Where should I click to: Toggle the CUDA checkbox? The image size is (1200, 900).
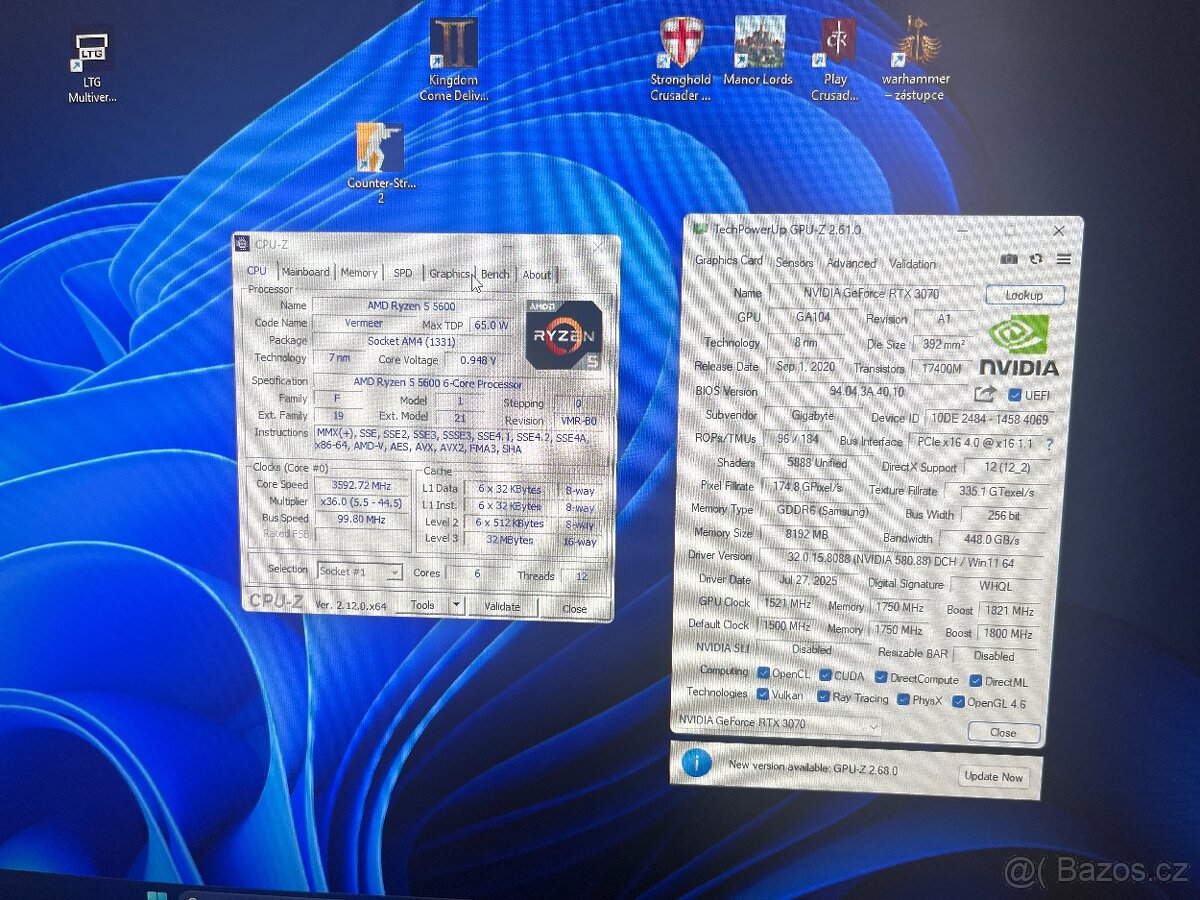pyautogui.click(x=825, y=676)
